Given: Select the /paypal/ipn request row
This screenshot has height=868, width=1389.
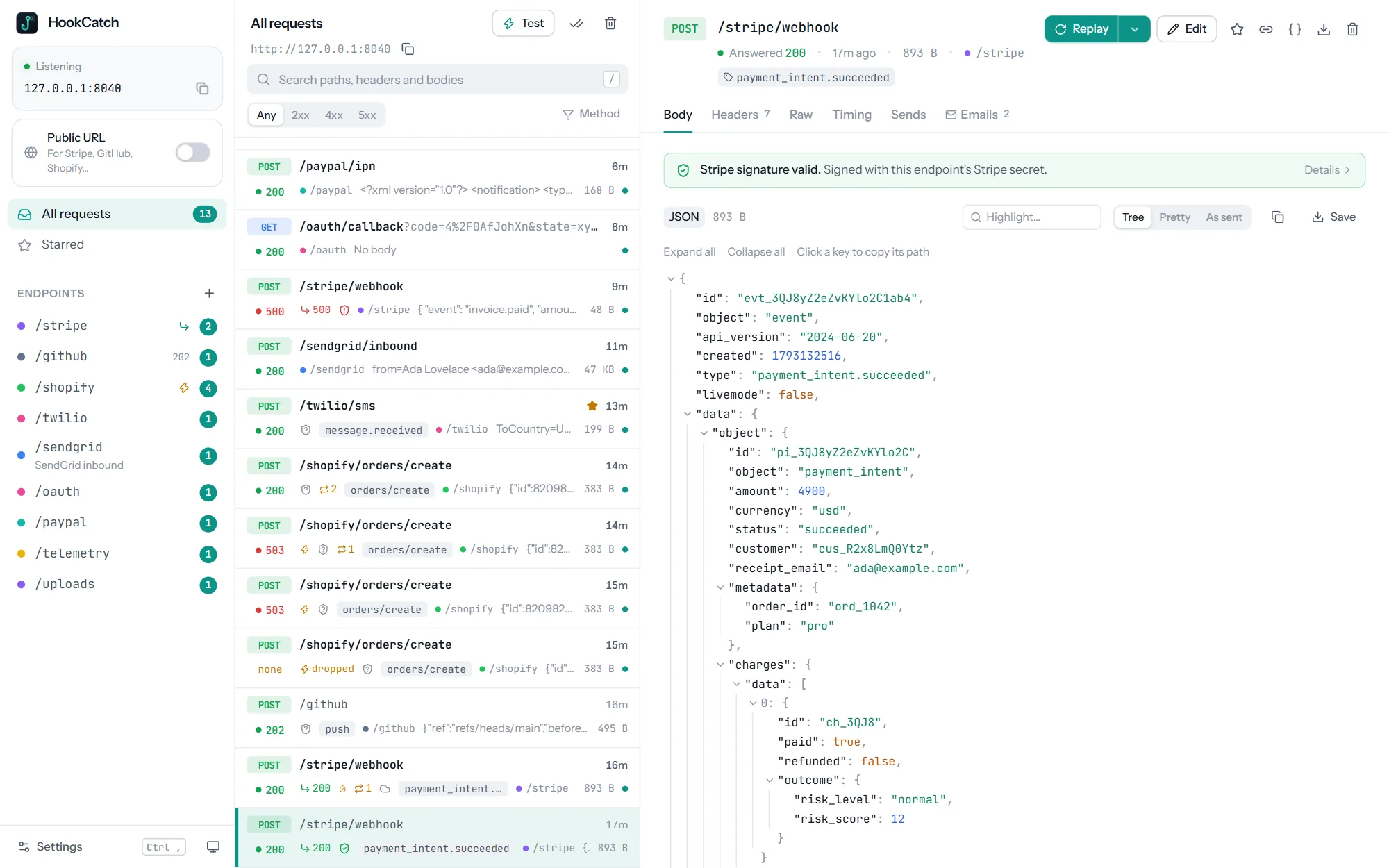Looking at the screenshot, I should coord(438,179).
